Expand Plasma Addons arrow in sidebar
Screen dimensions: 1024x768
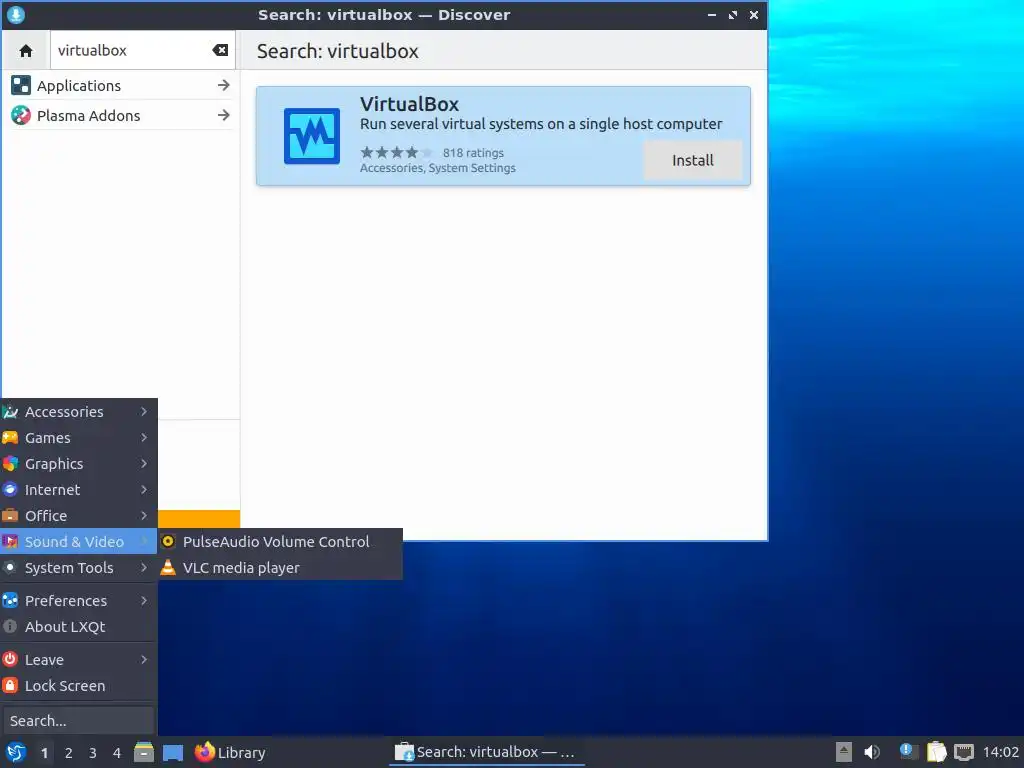point(223,115)
